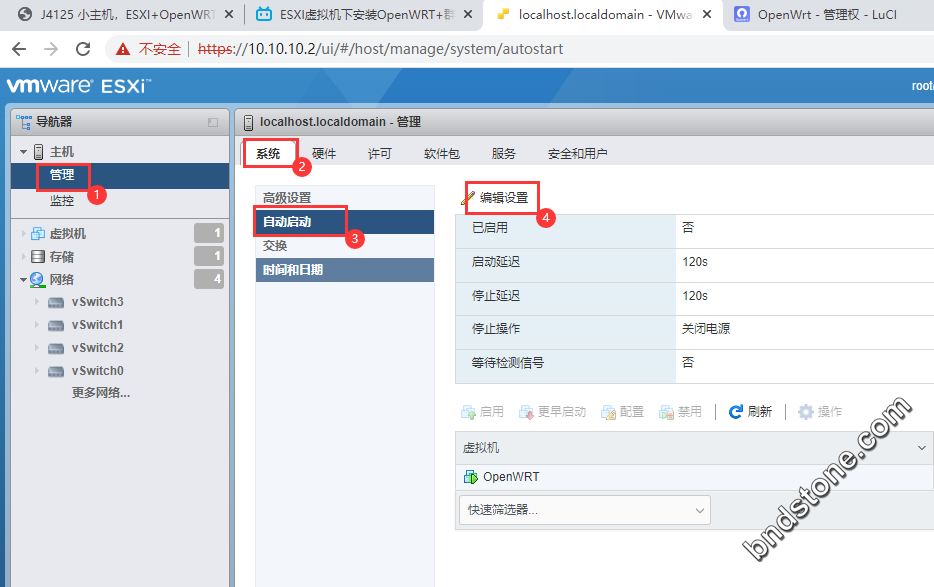Open the 时间和日期 section
The height and width of the screenshot is (587, 934).
pos(345,270)
